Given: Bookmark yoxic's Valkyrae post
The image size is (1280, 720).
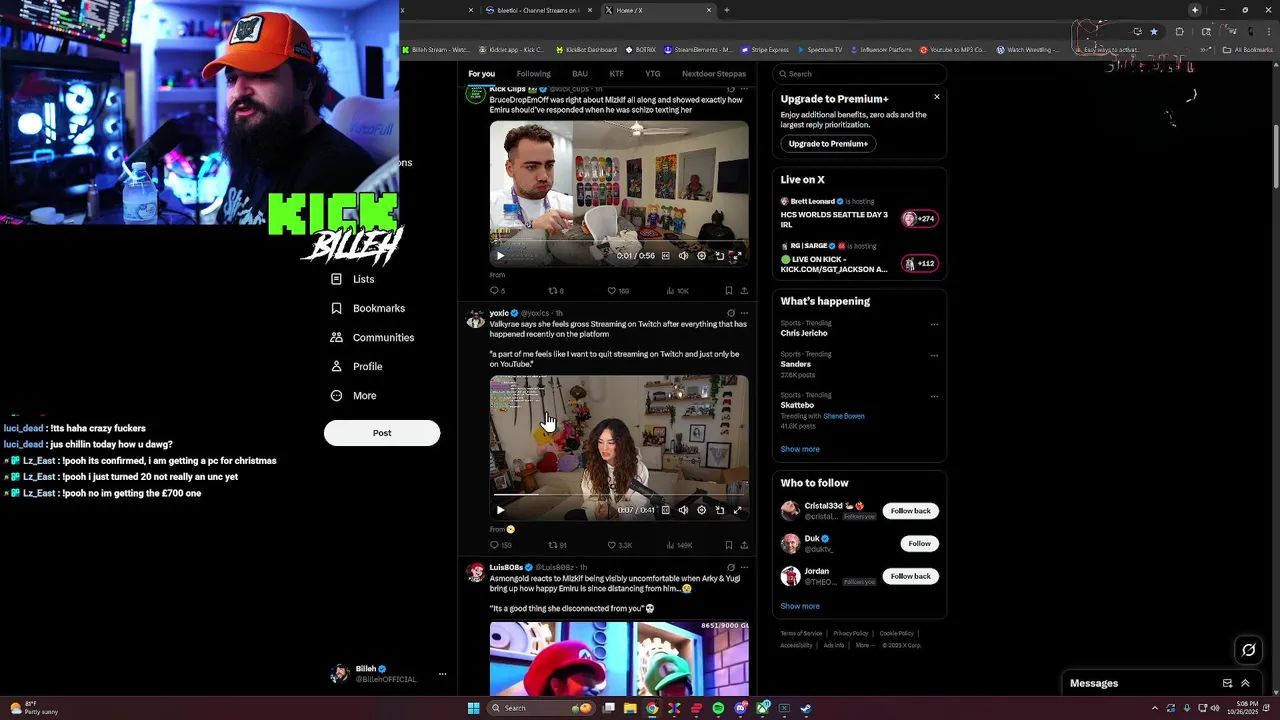Looking at the screenshot, I should coord(728,545).
